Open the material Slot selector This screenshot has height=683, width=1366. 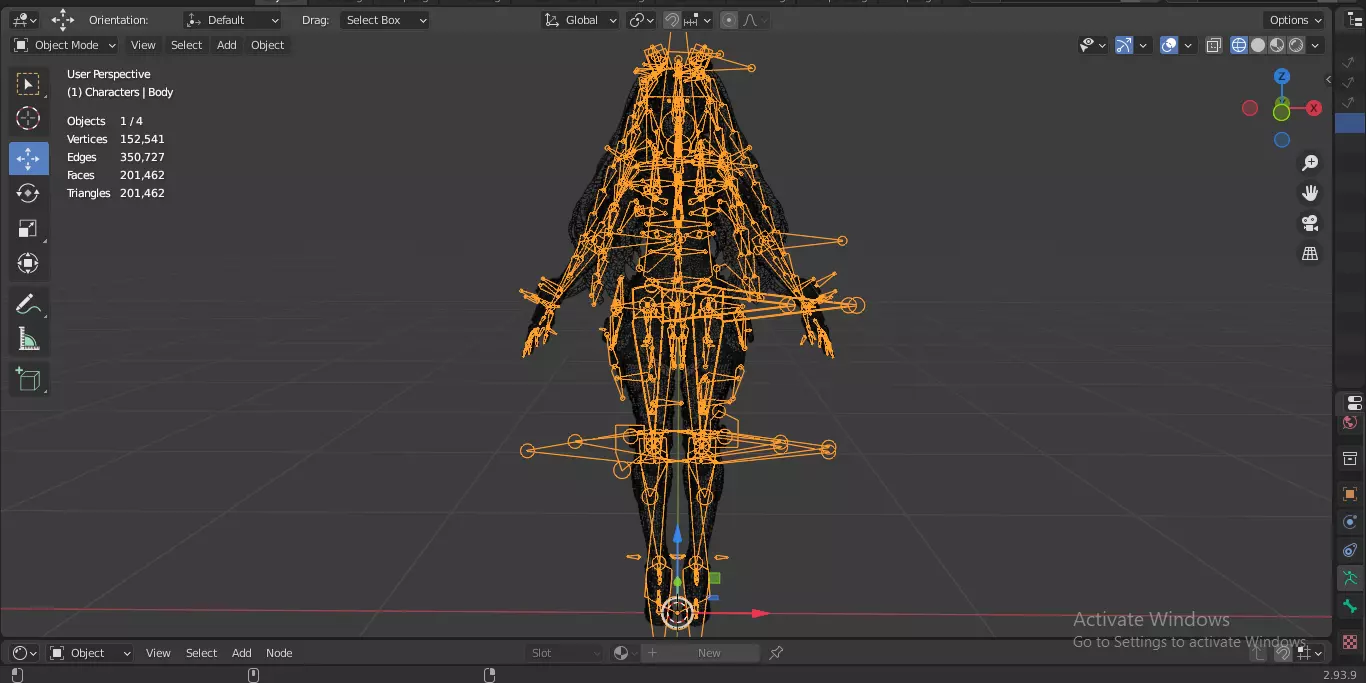point(565,653)
